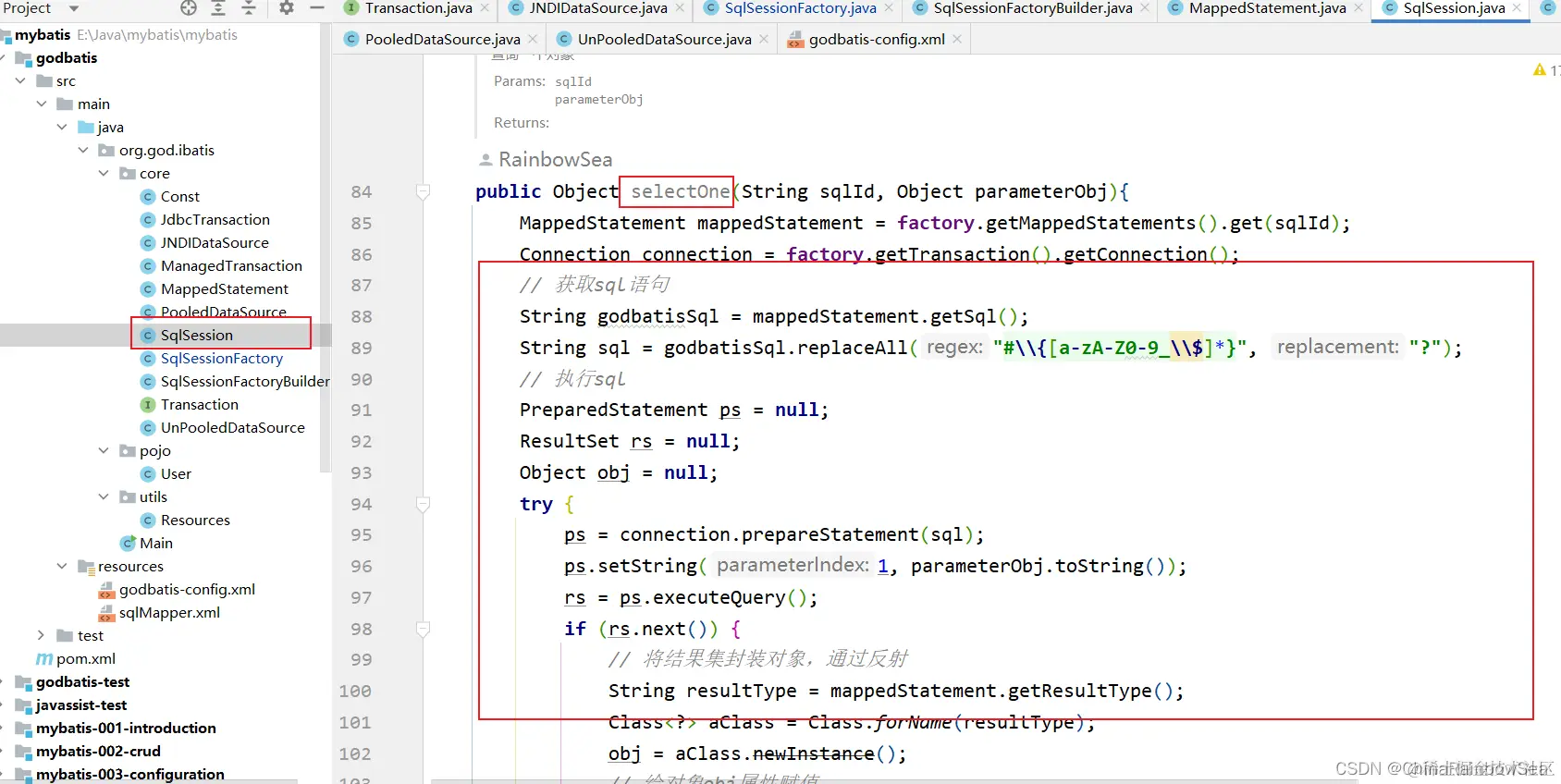Collapse the src folder node
This screenshot has width=1561, height=784.
tap(20, 80)
